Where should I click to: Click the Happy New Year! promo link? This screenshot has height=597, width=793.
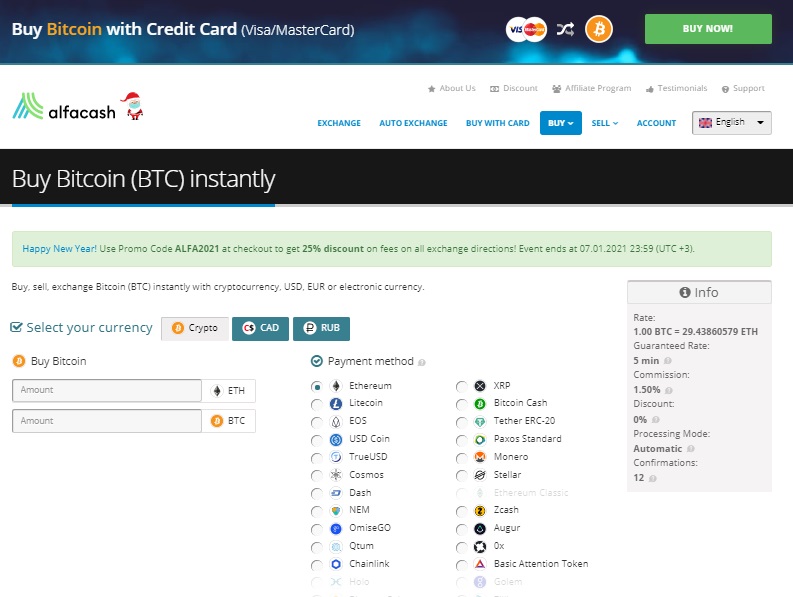click(59, 249)
